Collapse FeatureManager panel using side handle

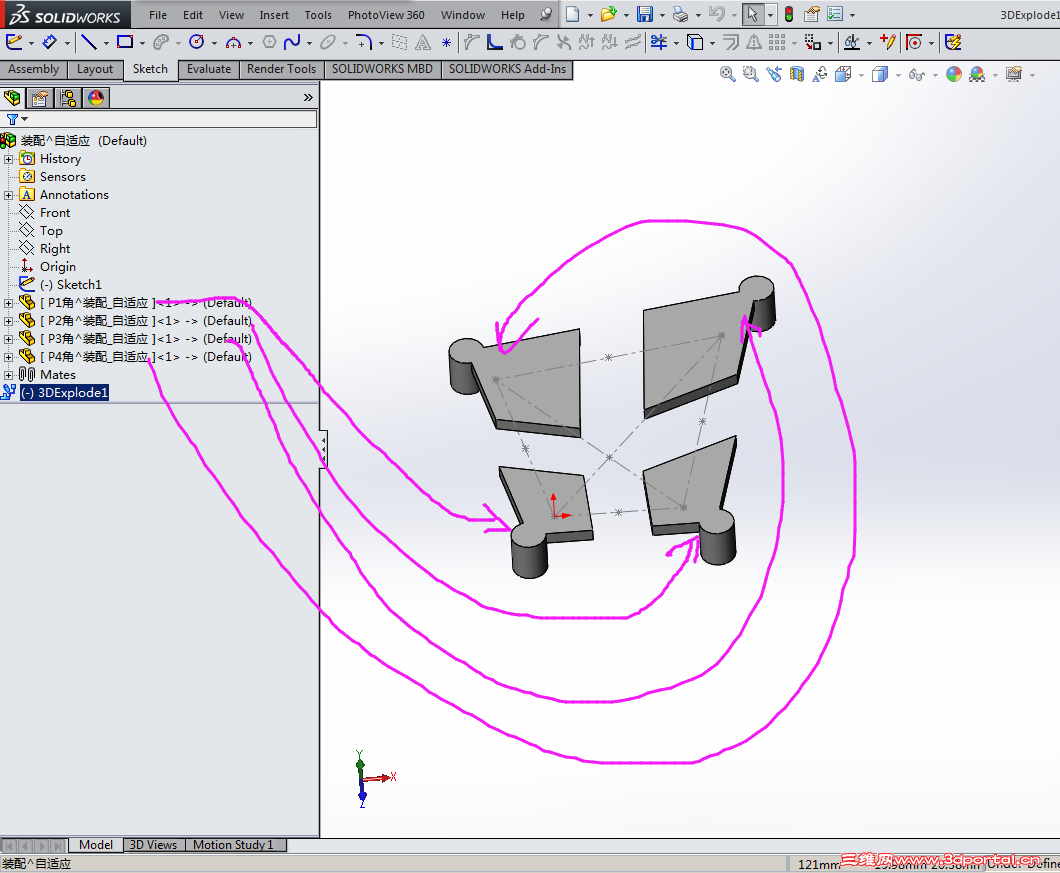pos(324,448)
